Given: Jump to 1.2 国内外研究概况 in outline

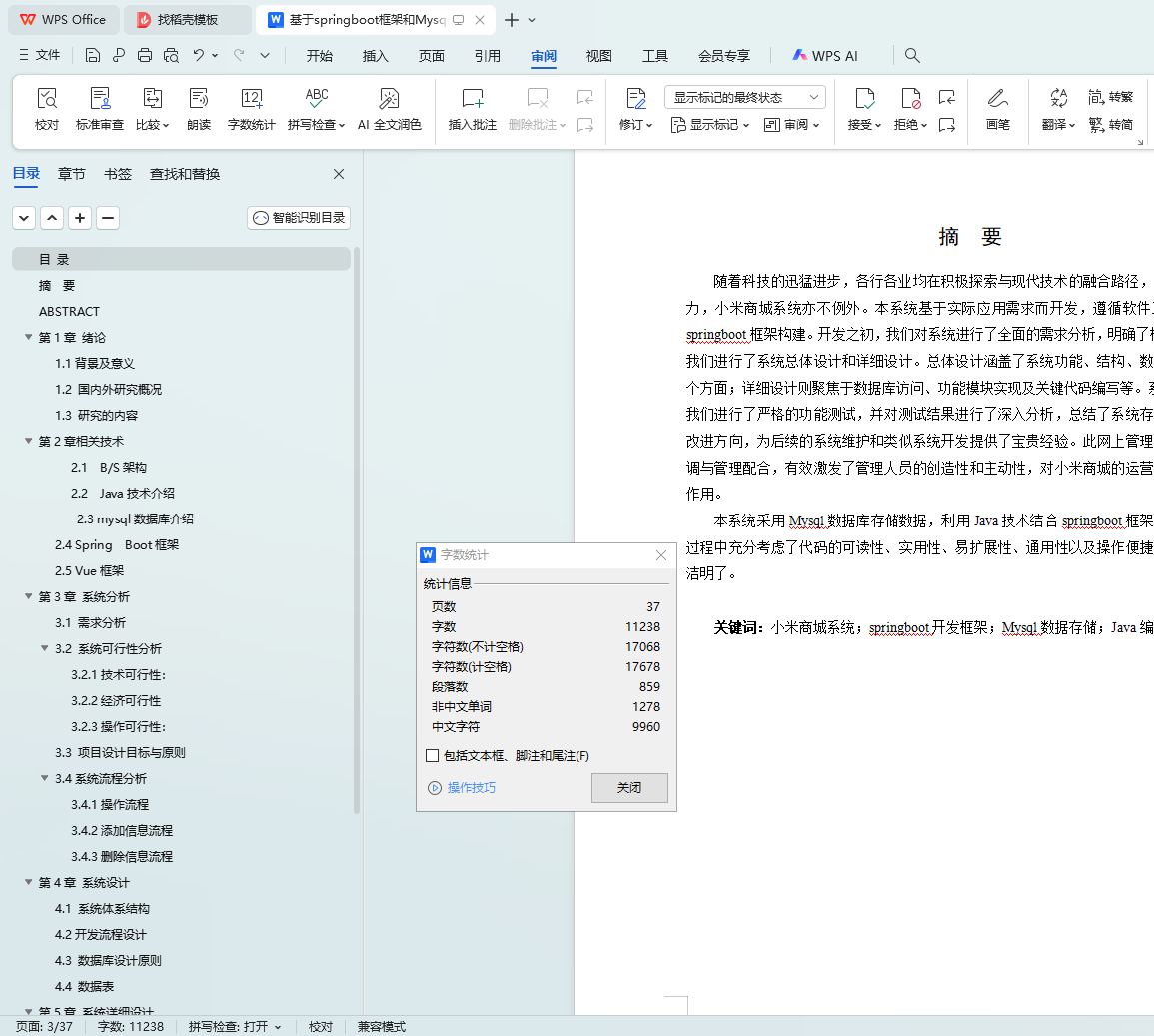Looking at the screenshot, I should click(x=108, y=390).
